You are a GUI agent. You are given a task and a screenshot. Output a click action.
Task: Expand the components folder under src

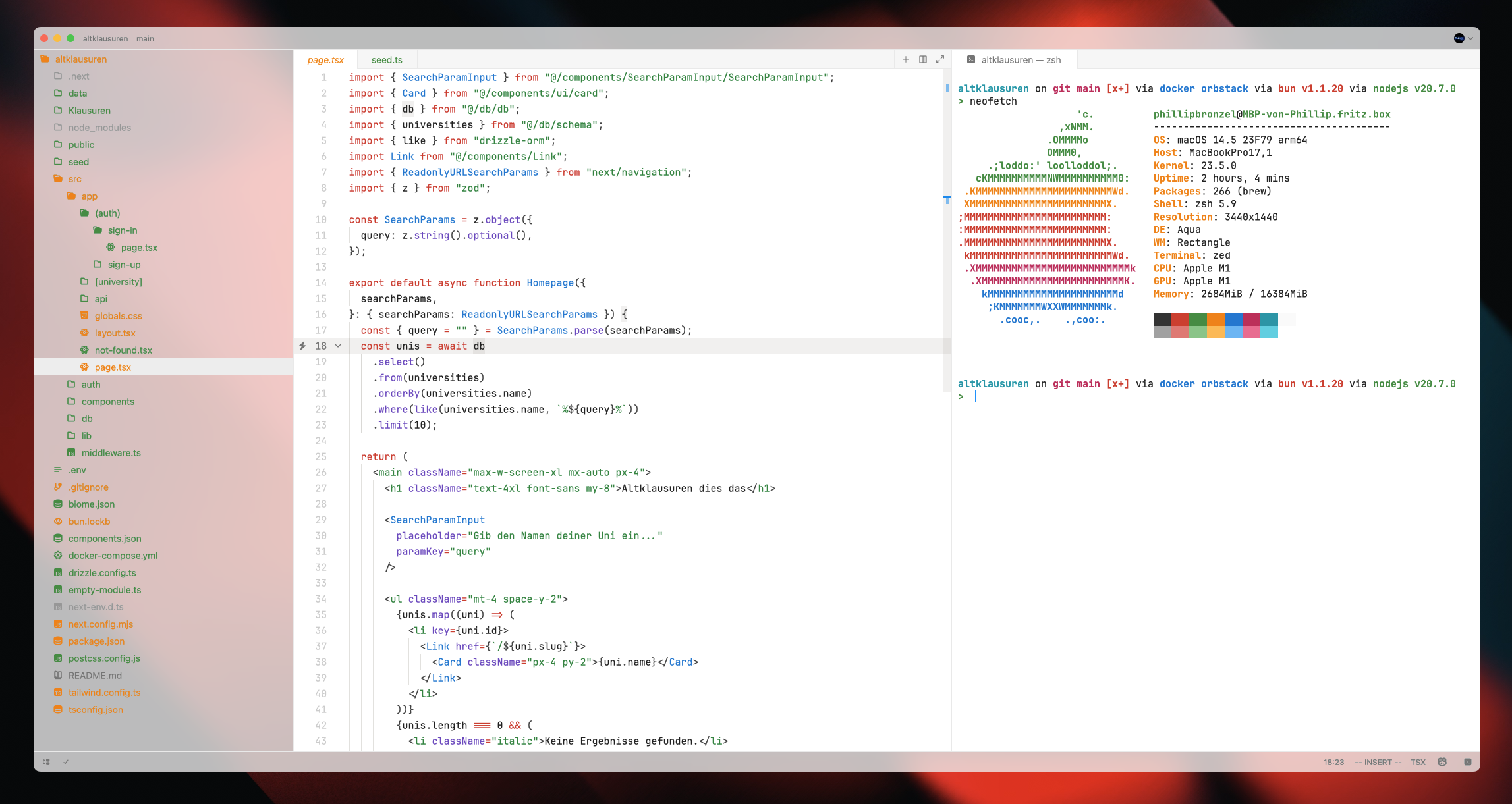coord(163,402)
